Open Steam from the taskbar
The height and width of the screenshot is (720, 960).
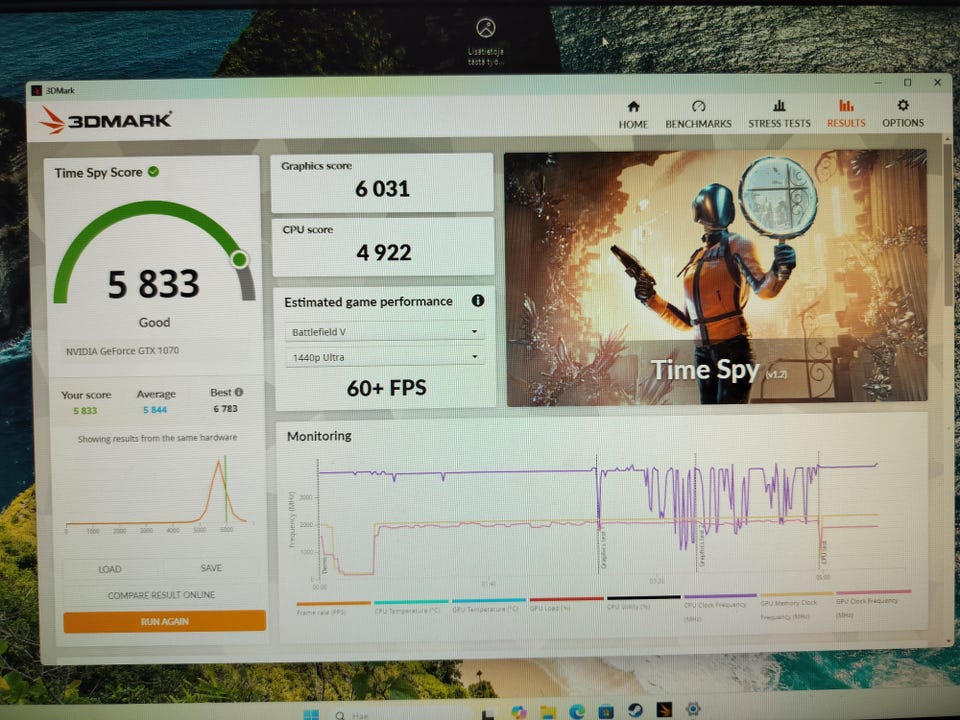(x=635, y=710)
